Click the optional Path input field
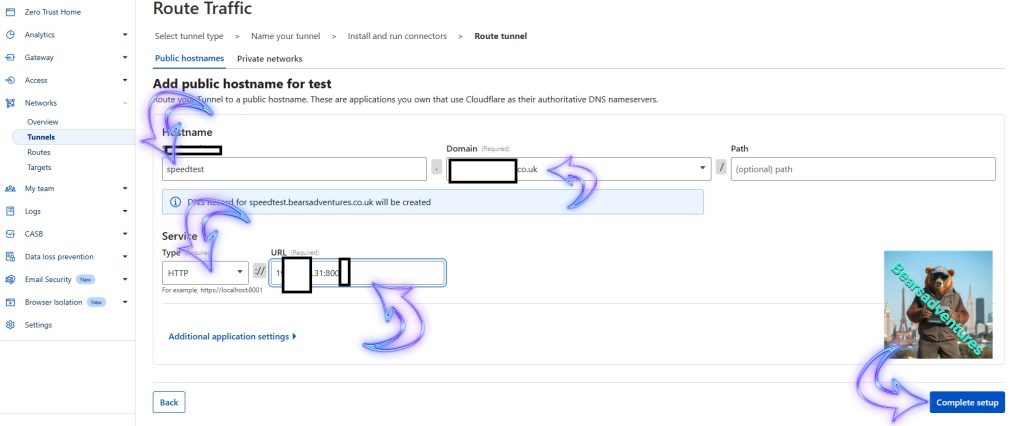Image resolution: width=1024 pixels, height=426 pixels. coord(862,169)
